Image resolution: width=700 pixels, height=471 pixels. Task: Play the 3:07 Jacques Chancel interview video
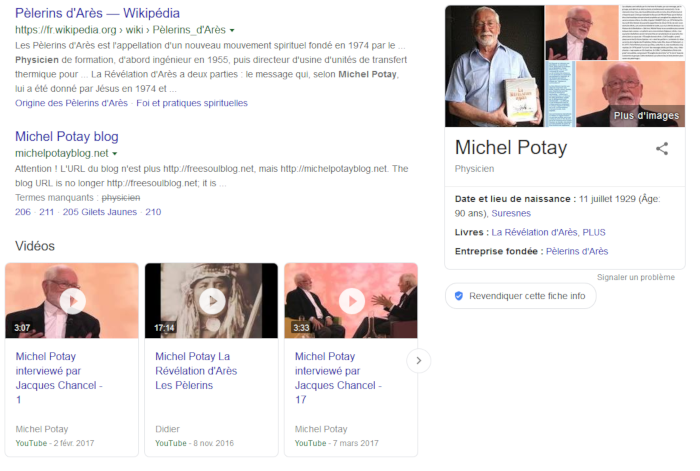click(x=72, y=300)
